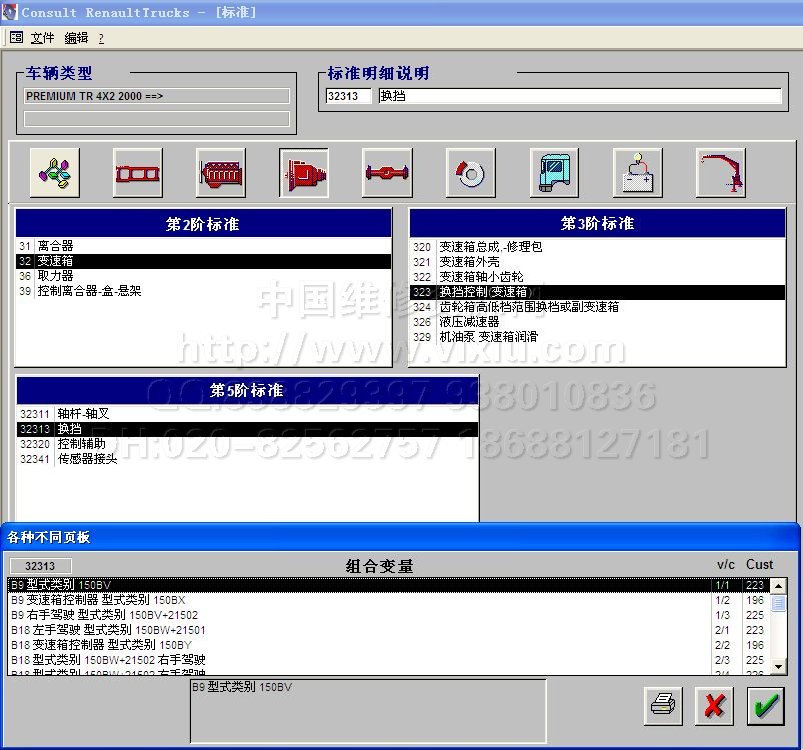Open the 编辑 menu
Screen dimensions: 803x750
[76, 38]
